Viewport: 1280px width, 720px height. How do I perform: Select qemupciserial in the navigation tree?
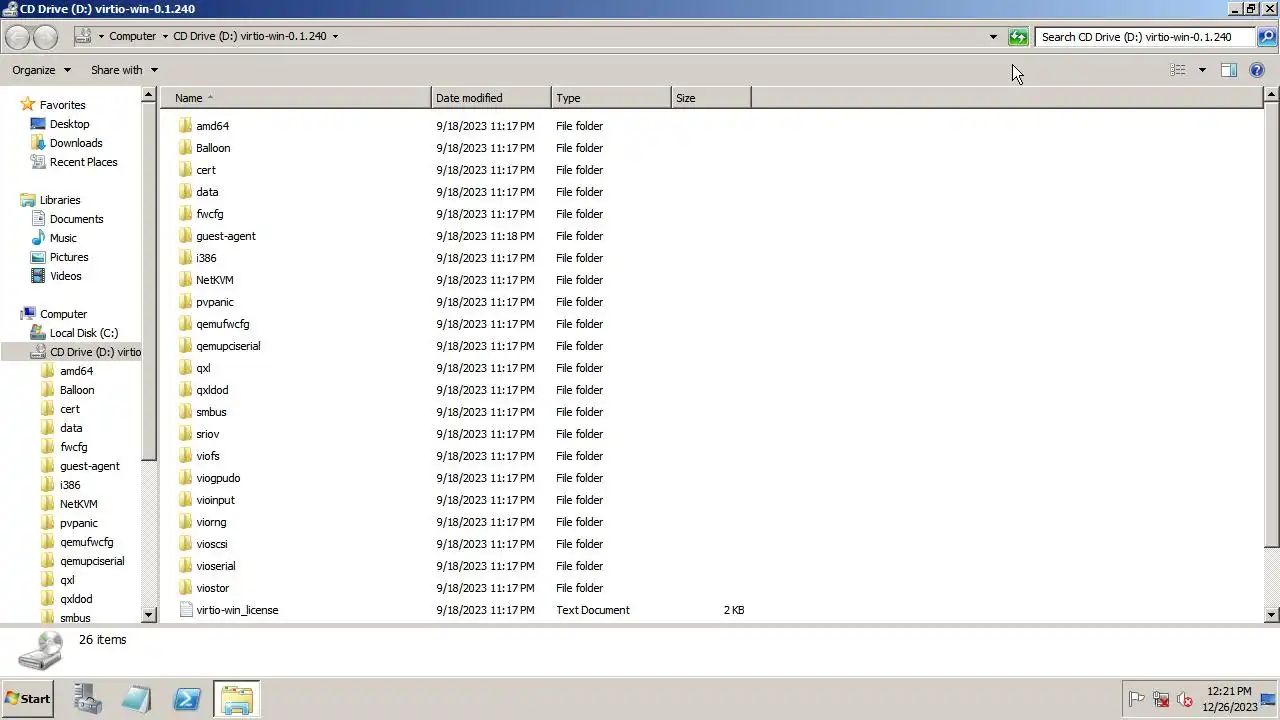(92, 561)
